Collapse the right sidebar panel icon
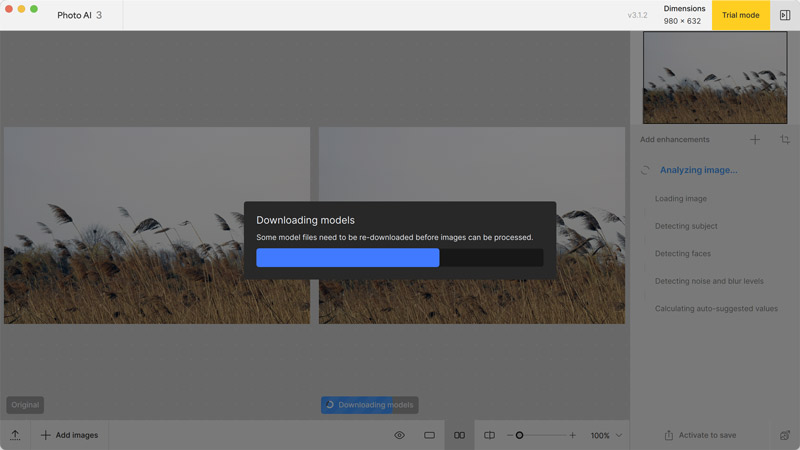This screenshot has width=800, height=450. tap(785, 15)
